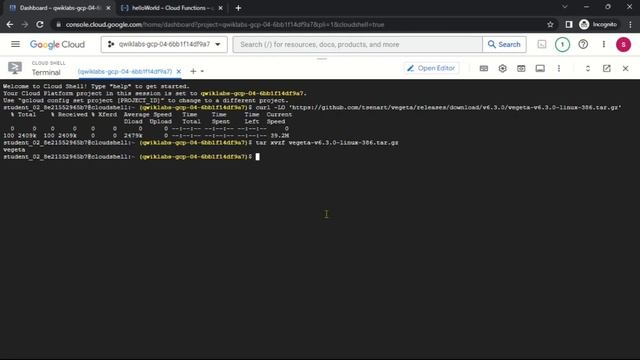Close the qwiklabs terminal session tab
The image size is (640, 360).
(x=178, y=71)
